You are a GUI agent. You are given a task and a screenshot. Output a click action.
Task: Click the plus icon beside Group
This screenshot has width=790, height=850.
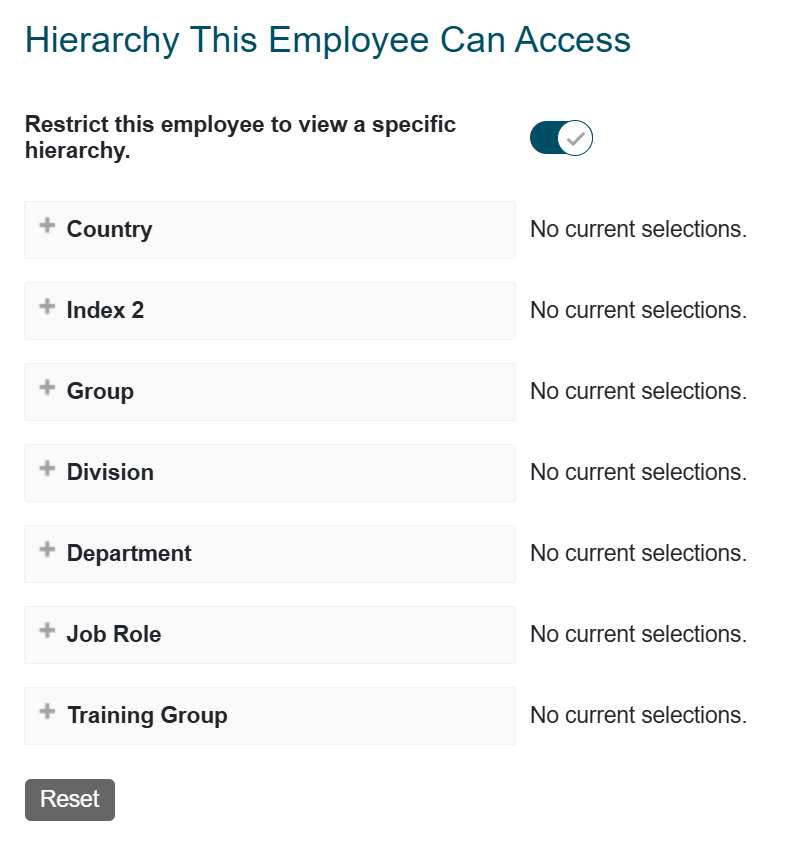47,387
